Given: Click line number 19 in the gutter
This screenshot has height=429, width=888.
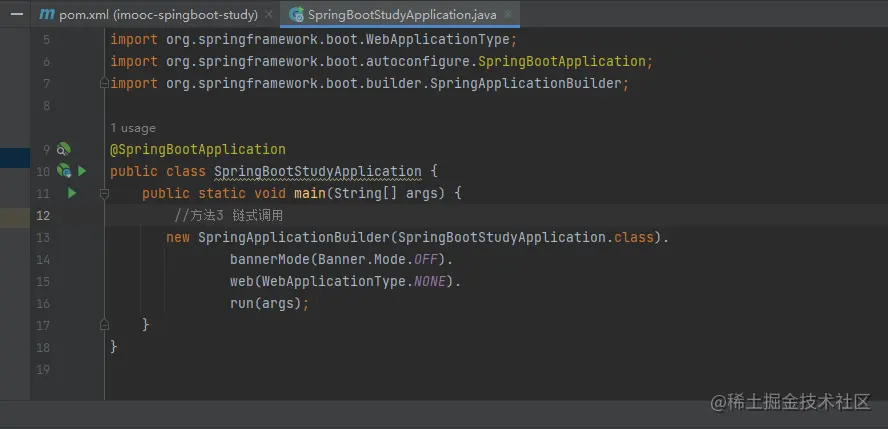Looking at the screenshot, I should [x=43, y=370].
